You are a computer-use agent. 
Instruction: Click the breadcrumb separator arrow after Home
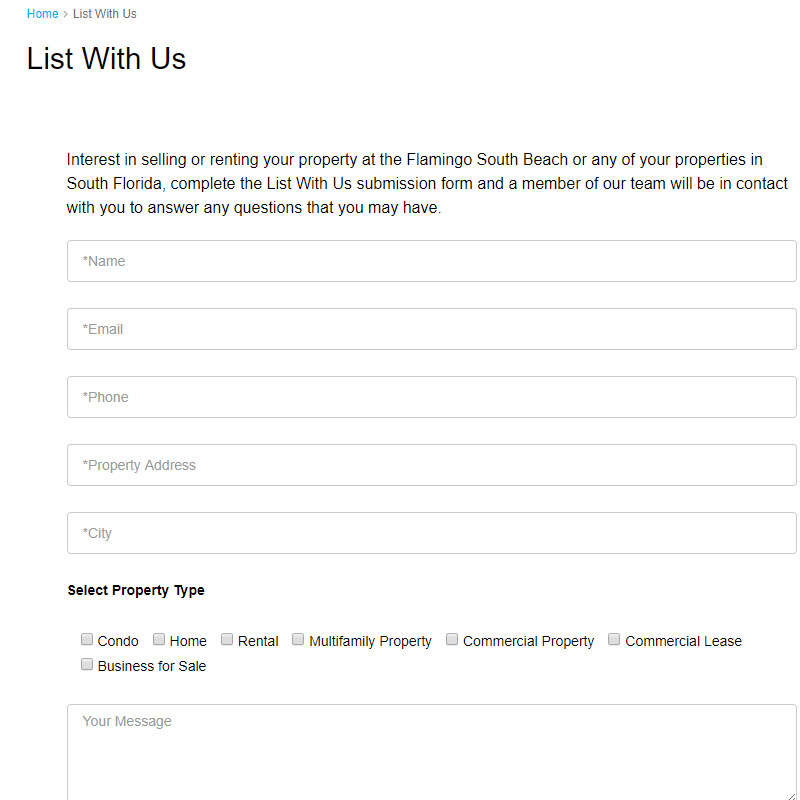coord(66,14)
